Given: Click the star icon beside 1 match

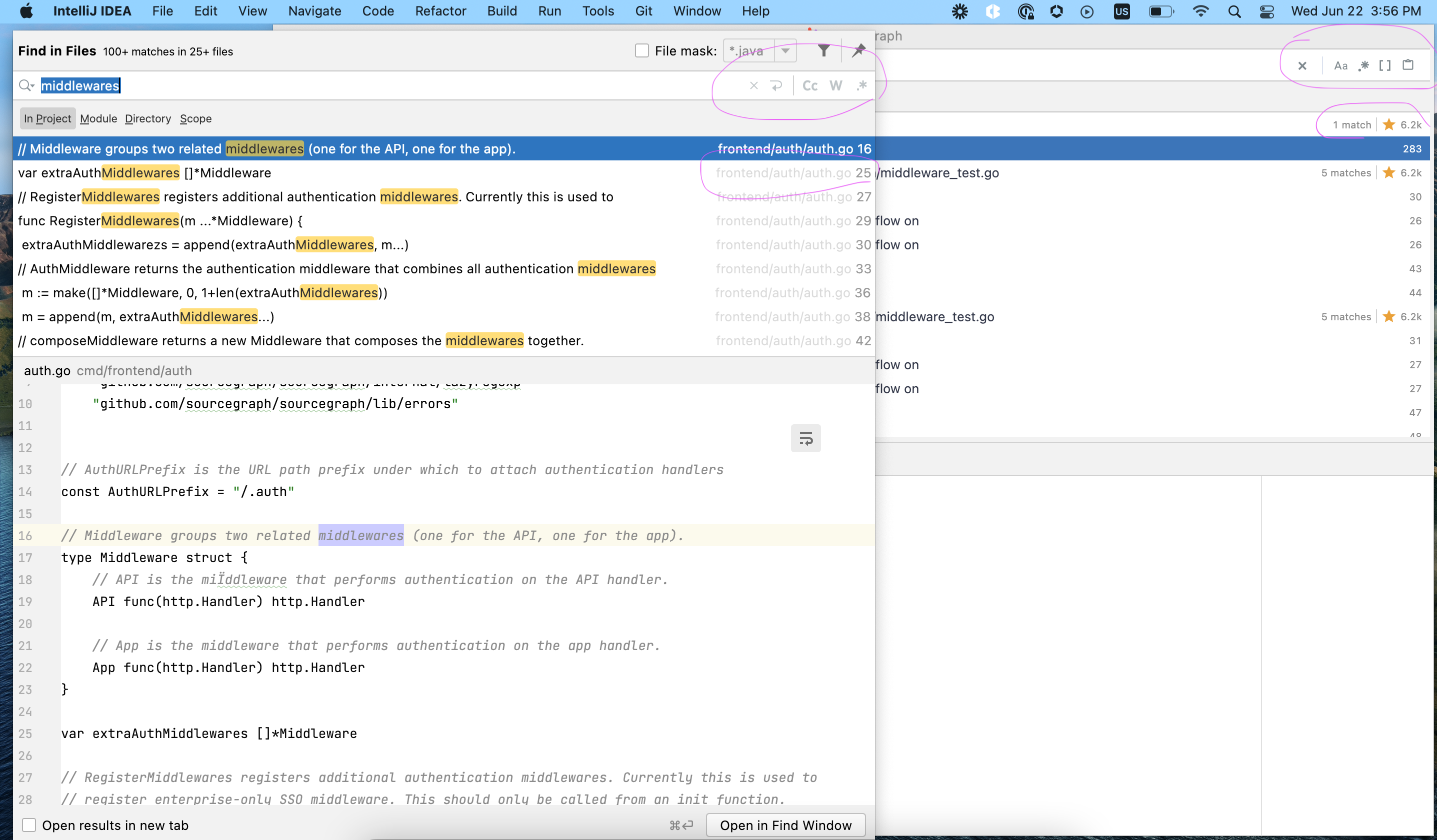Looking at the screenshot, I should (x=1389, y=125).
